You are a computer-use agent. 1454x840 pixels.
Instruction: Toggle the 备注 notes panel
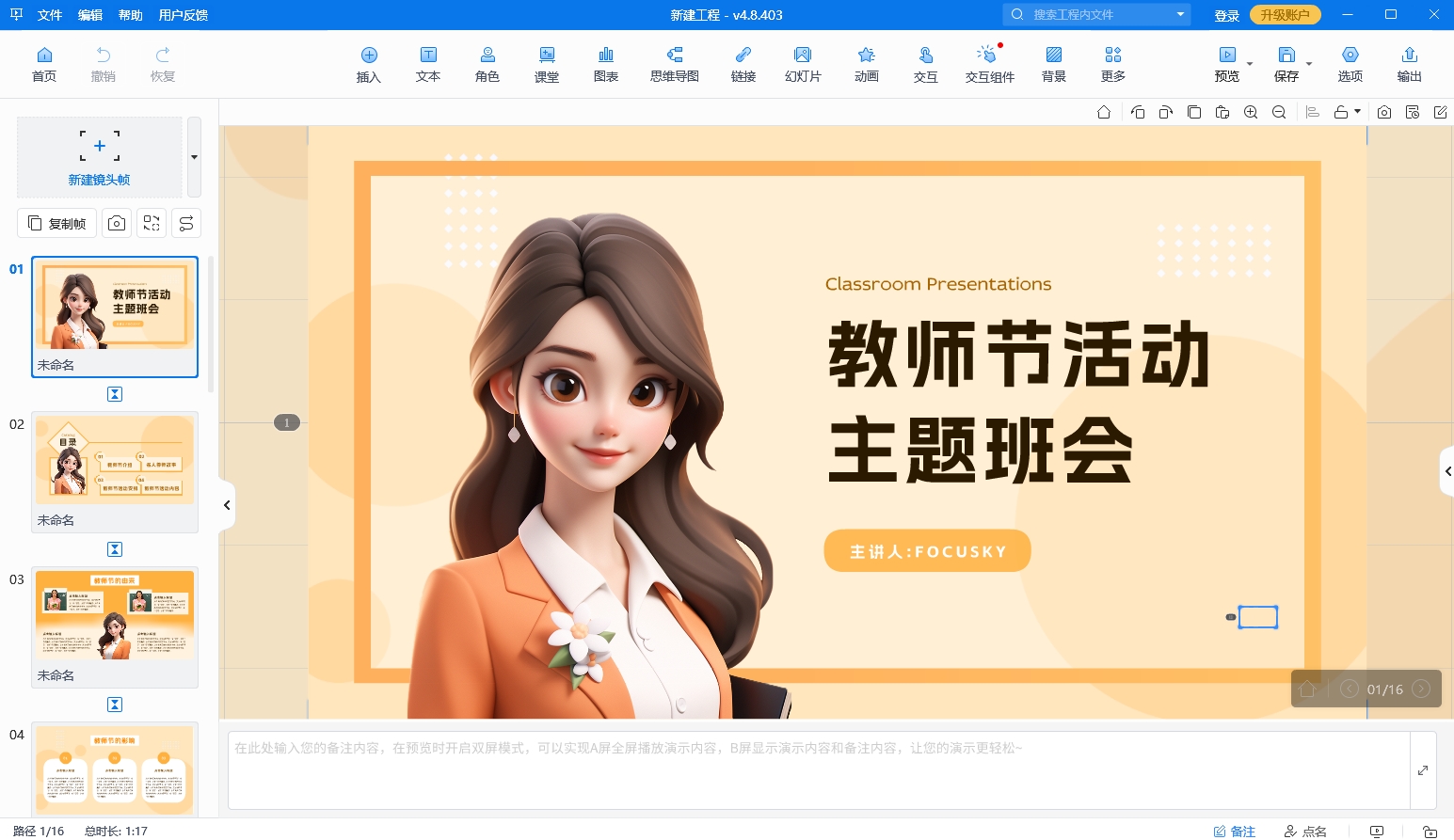point(1235,832)
